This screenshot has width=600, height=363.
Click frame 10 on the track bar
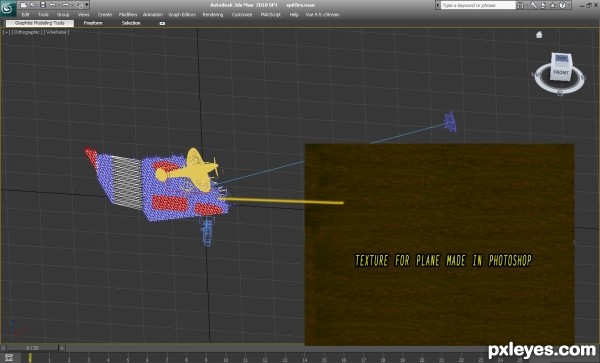(225, 359)
